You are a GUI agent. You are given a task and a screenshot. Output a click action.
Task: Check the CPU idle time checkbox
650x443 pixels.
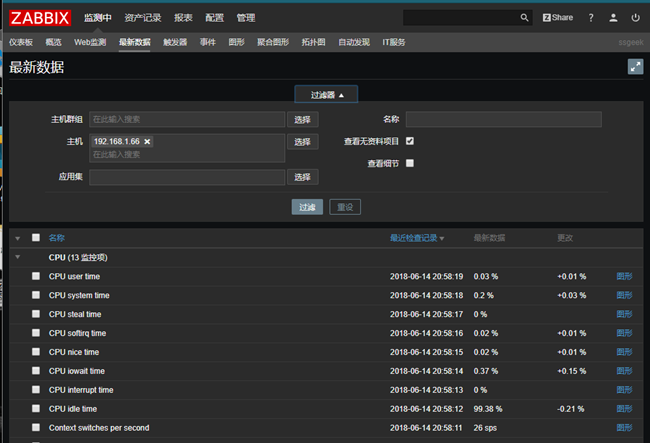tap(36, 409)
